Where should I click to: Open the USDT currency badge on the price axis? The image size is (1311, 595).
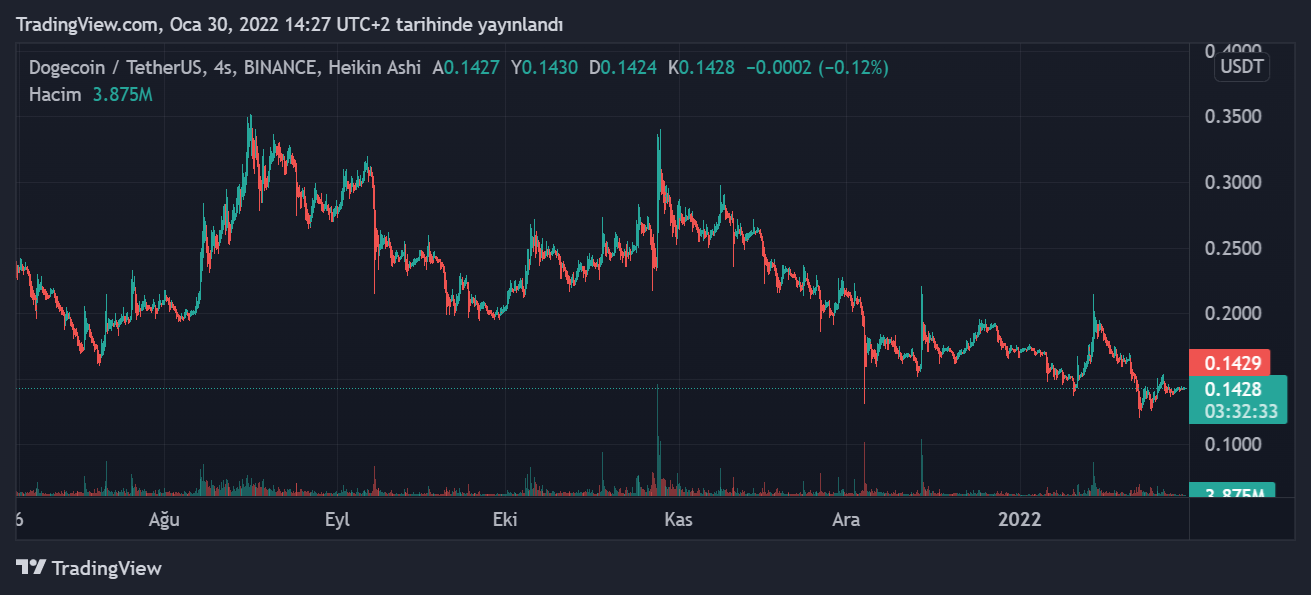[1241, 68]
